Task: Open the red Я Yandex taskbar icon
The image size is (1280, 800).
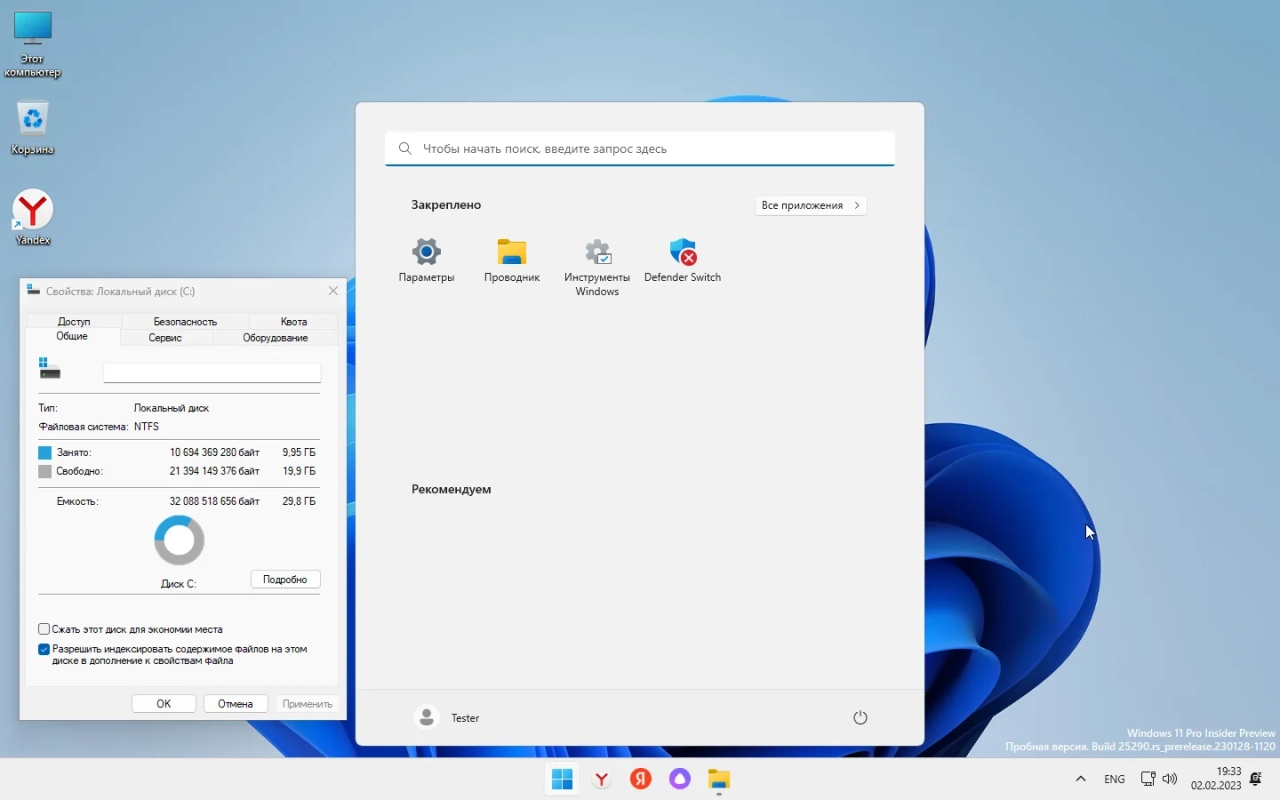Action: click(x=641, y=779)
